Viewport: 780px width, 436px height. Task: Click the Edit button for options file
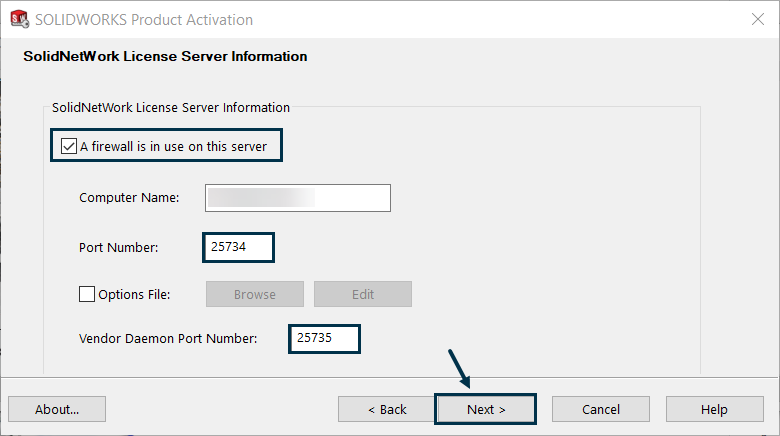(363, 294)
